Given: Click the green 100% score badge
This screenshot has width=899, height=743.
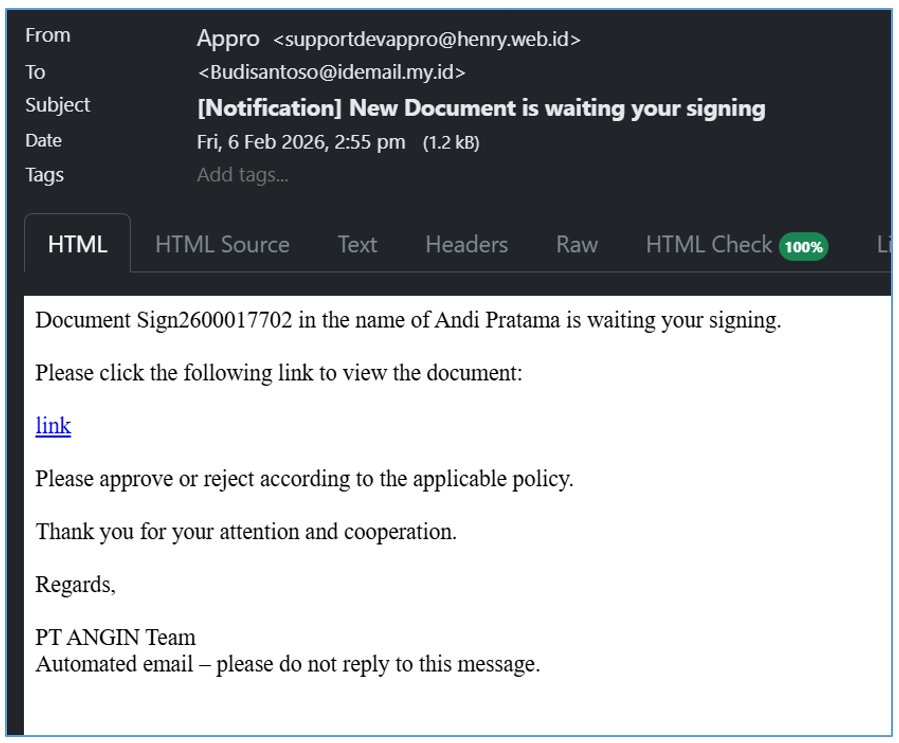Looking at the screenshot, I should (x=803, y=246).
